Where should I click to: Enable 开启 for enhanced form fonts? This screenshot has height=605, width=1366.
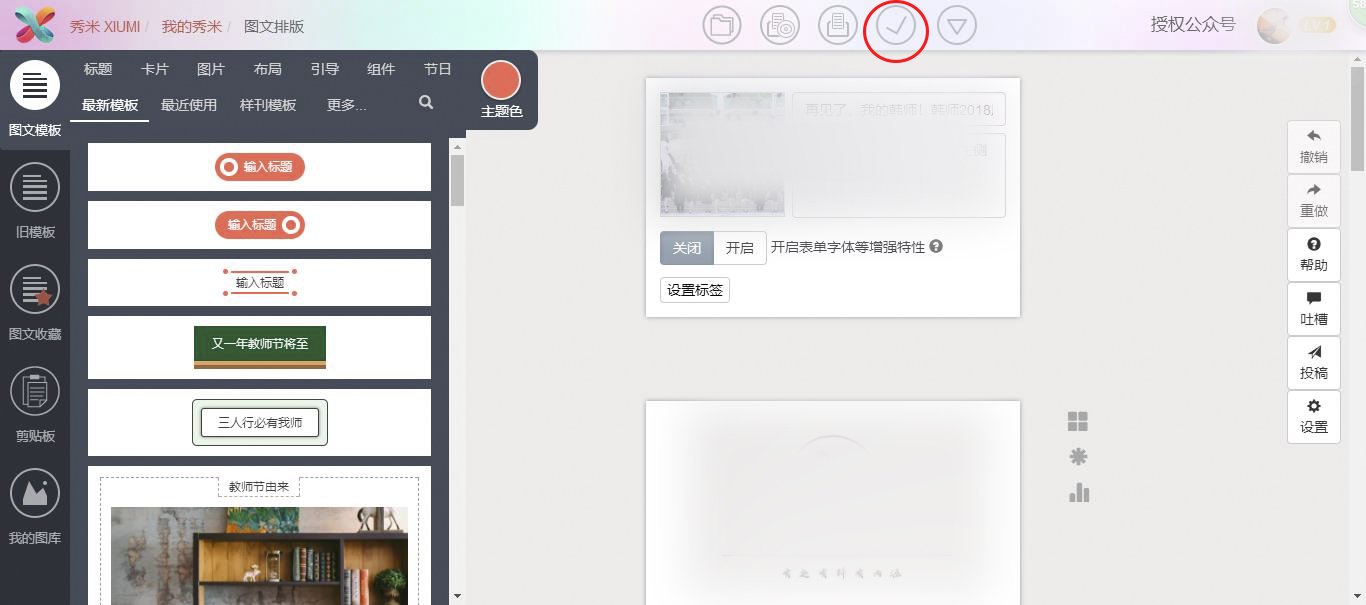740,247
